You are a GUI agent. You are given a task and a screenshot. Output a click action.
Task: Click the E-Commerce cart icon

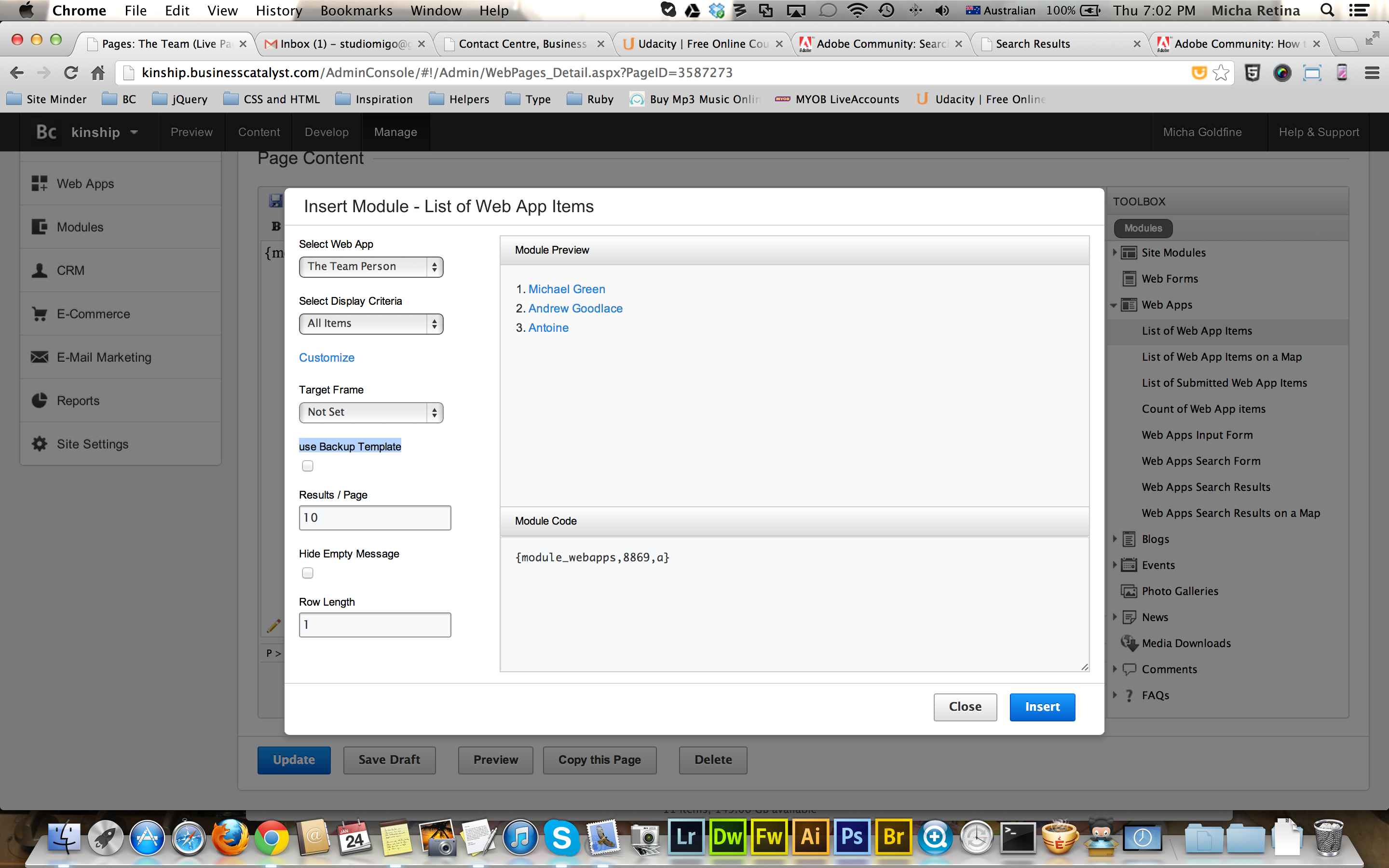click(x=39, y=314)
